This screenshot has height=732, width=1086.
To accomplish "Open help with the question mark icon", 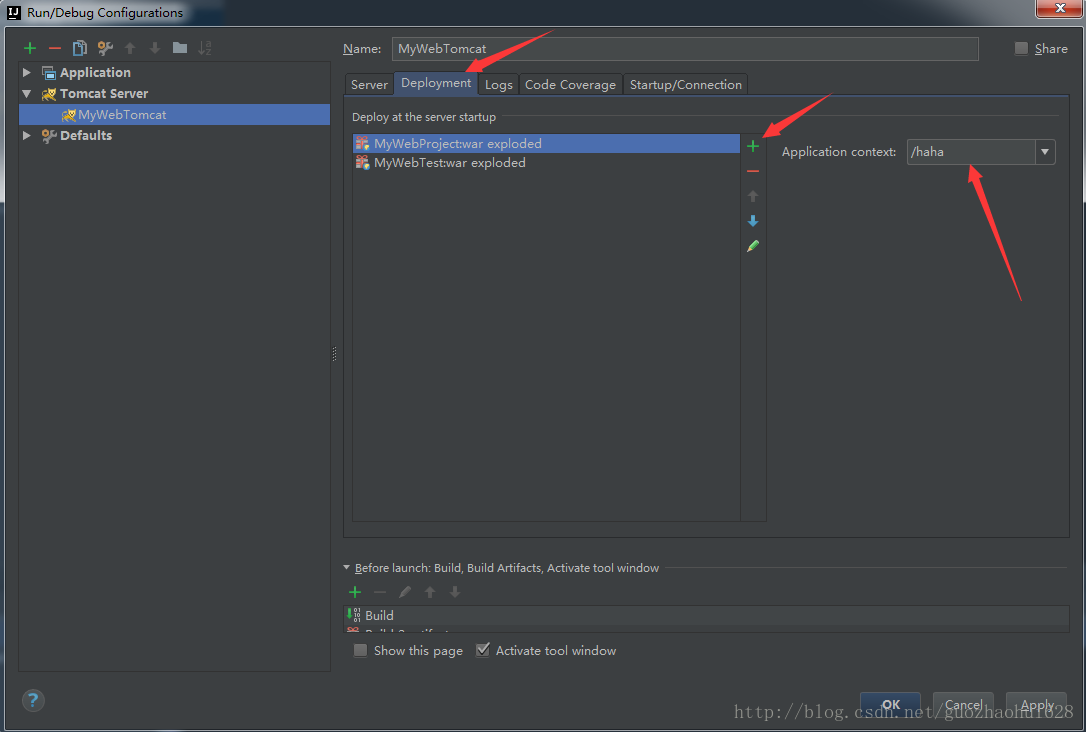I will pos(33,700).
